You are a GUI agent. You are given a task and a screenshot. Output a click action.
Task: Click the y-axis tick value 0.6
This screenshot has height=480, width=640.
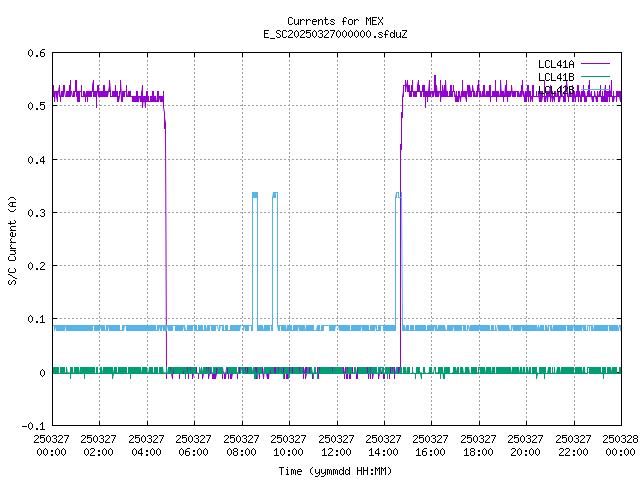pos(36,53)
